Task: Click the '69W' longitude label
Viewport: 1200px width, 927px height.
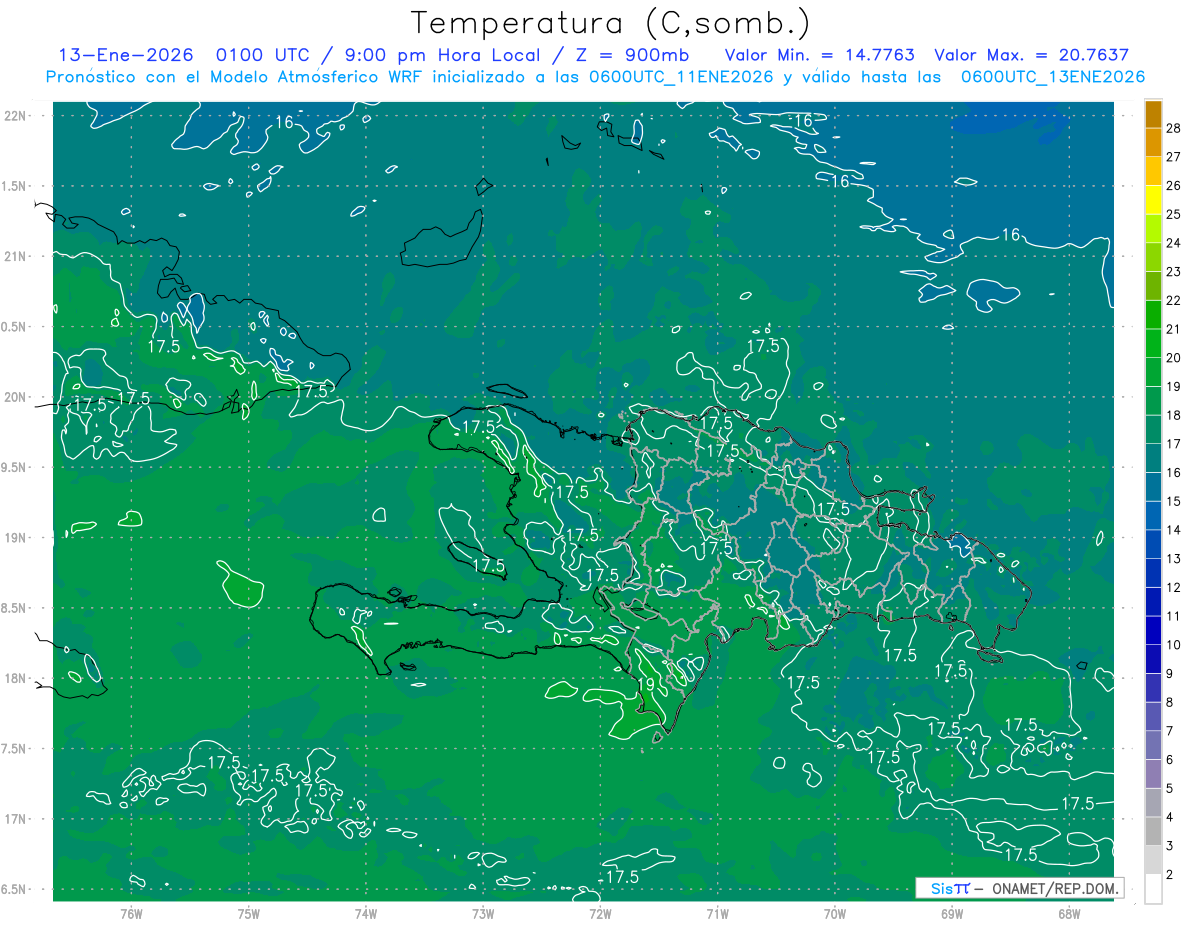Action: [952, 914]
